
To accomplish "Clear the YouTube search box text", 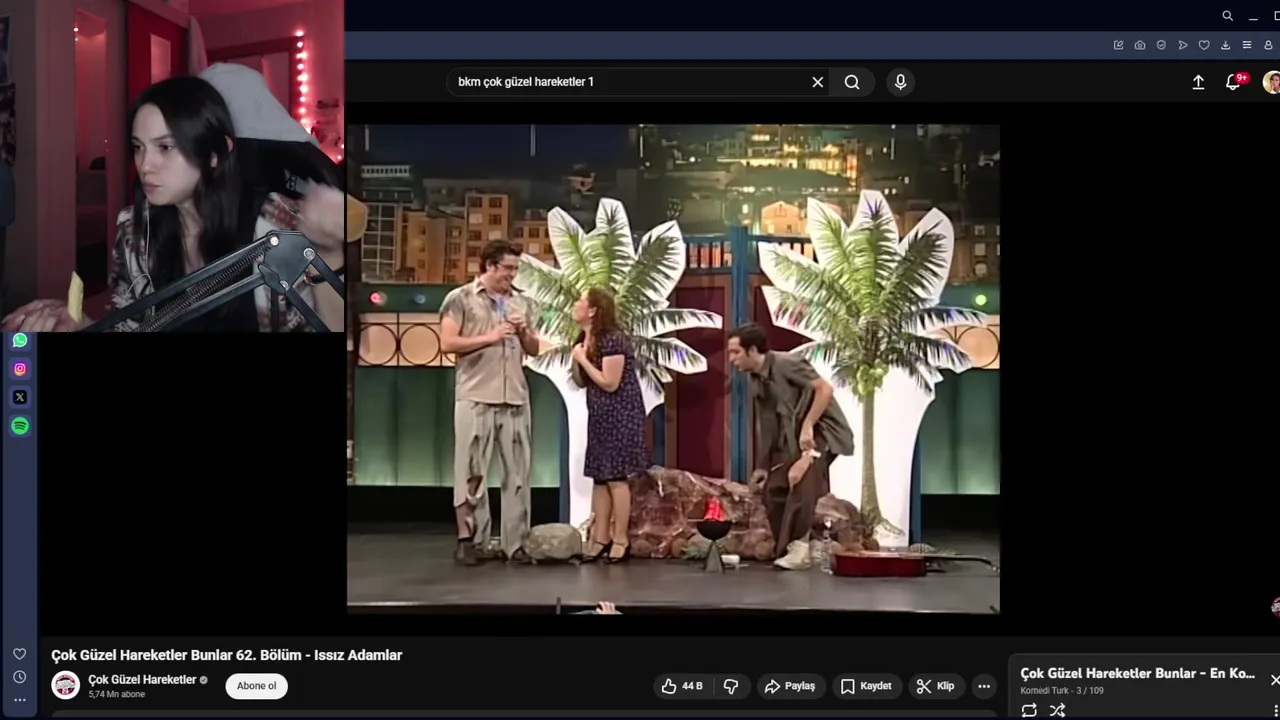I will (x=818, y=82).
